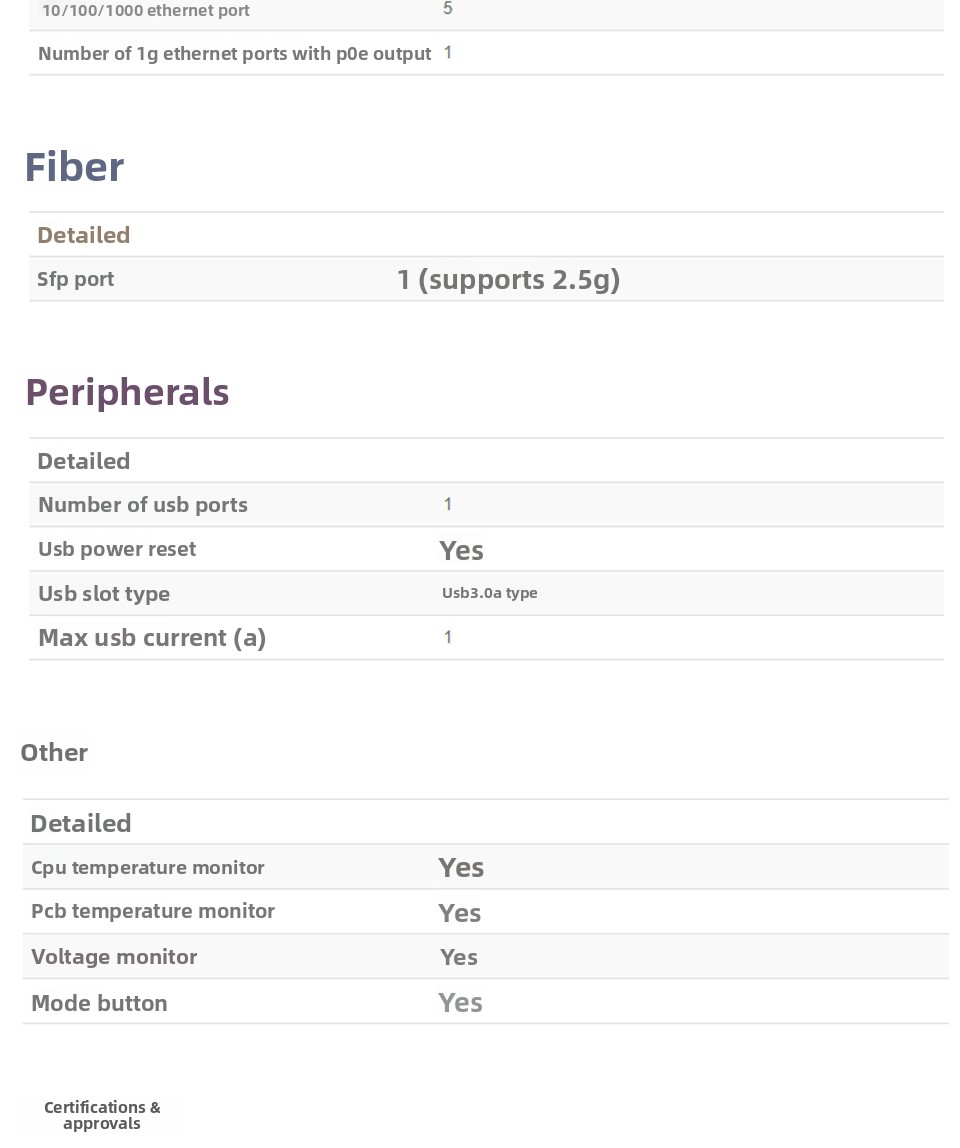
Task: Select the Yes value beside Mode button
Action: pyautogui.click(x=460, y=1003)
